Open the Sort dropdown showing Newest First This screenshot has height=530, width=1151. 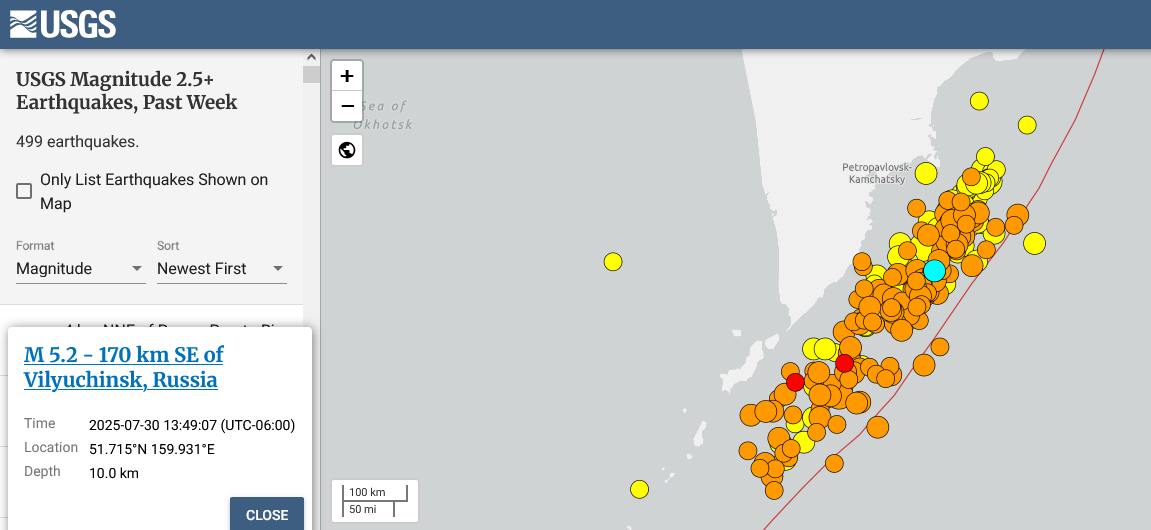point(220,269)
